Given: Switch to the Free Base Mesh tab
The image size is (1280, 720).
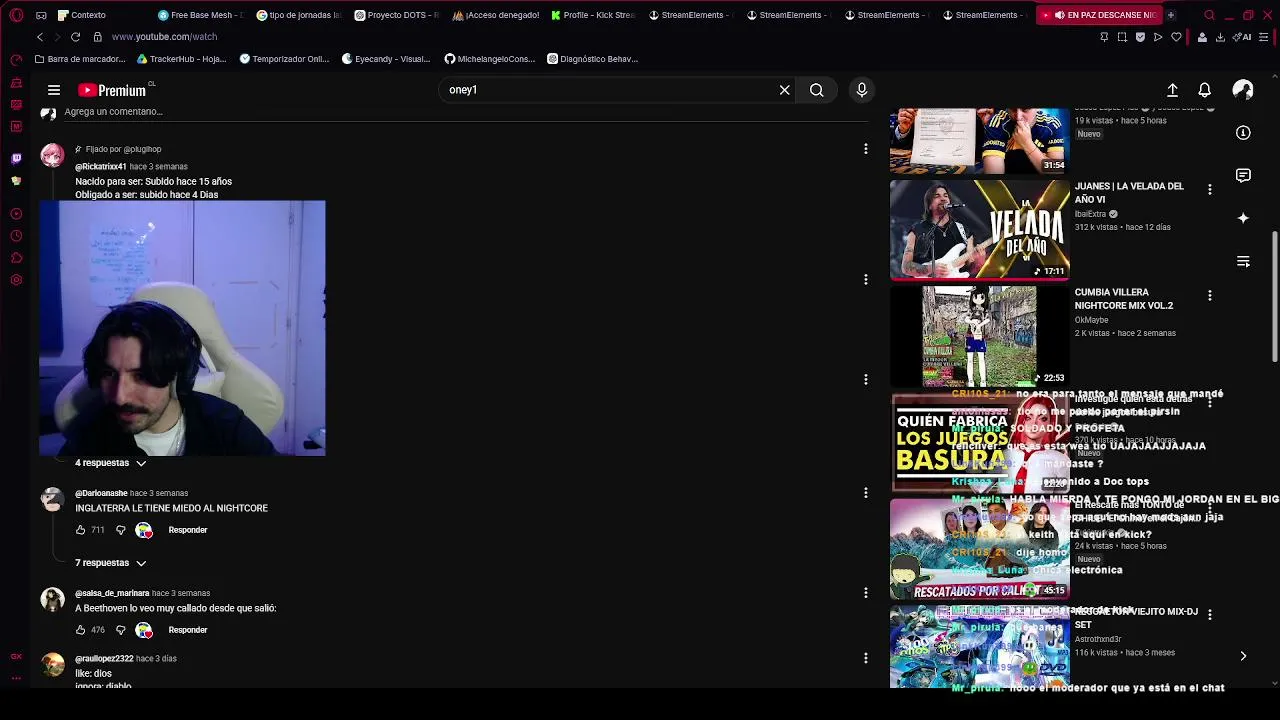Looking at the screenshot, I should (x=201, y=15).
